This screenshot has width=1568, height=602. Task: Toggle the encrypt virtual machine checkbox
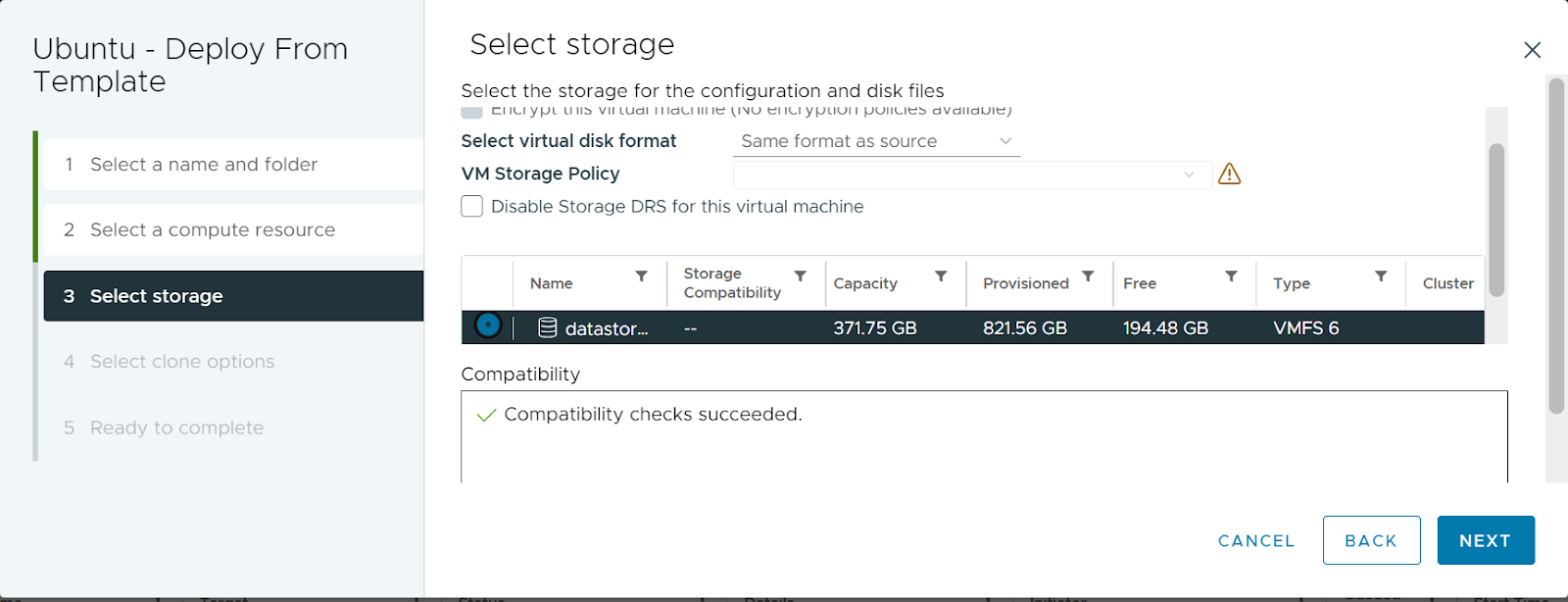tap(471, 112)
